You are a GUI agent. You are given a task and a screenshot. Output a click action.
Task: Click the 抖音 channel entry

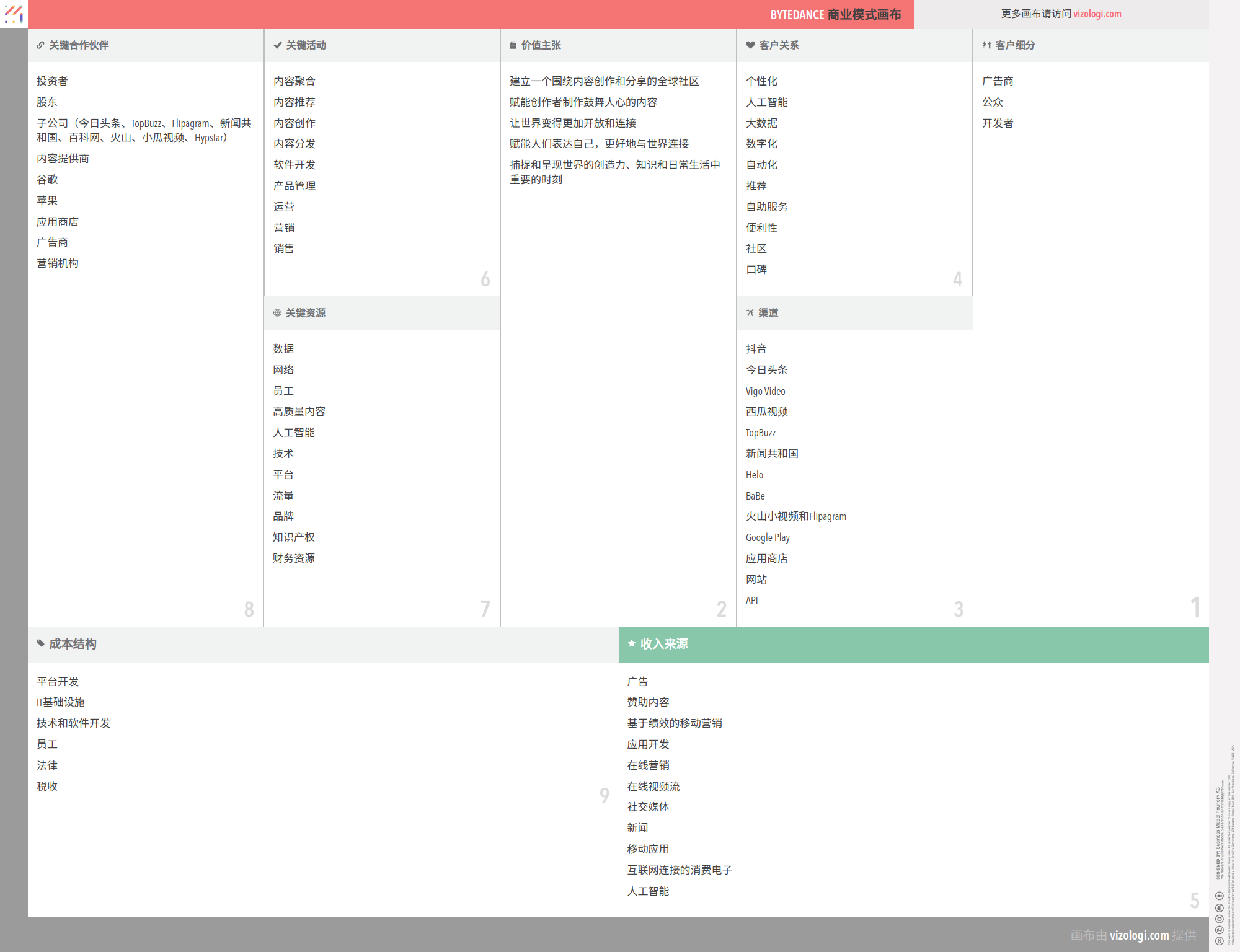coord(756,349)
